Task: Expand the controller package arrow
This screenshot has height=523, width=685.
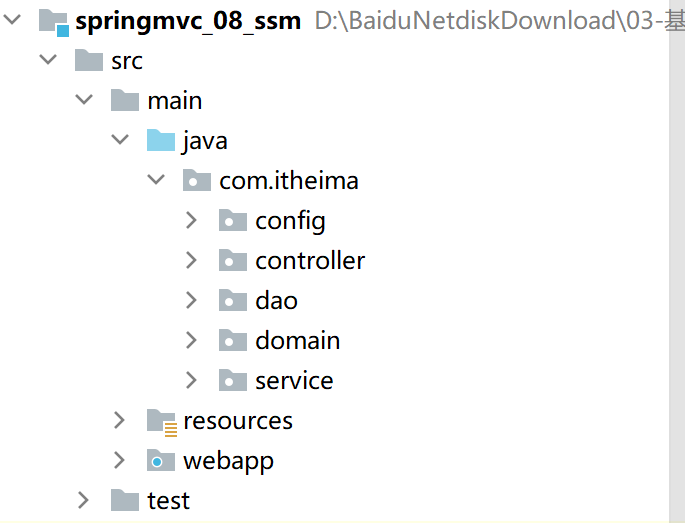Action: (192, 261)
